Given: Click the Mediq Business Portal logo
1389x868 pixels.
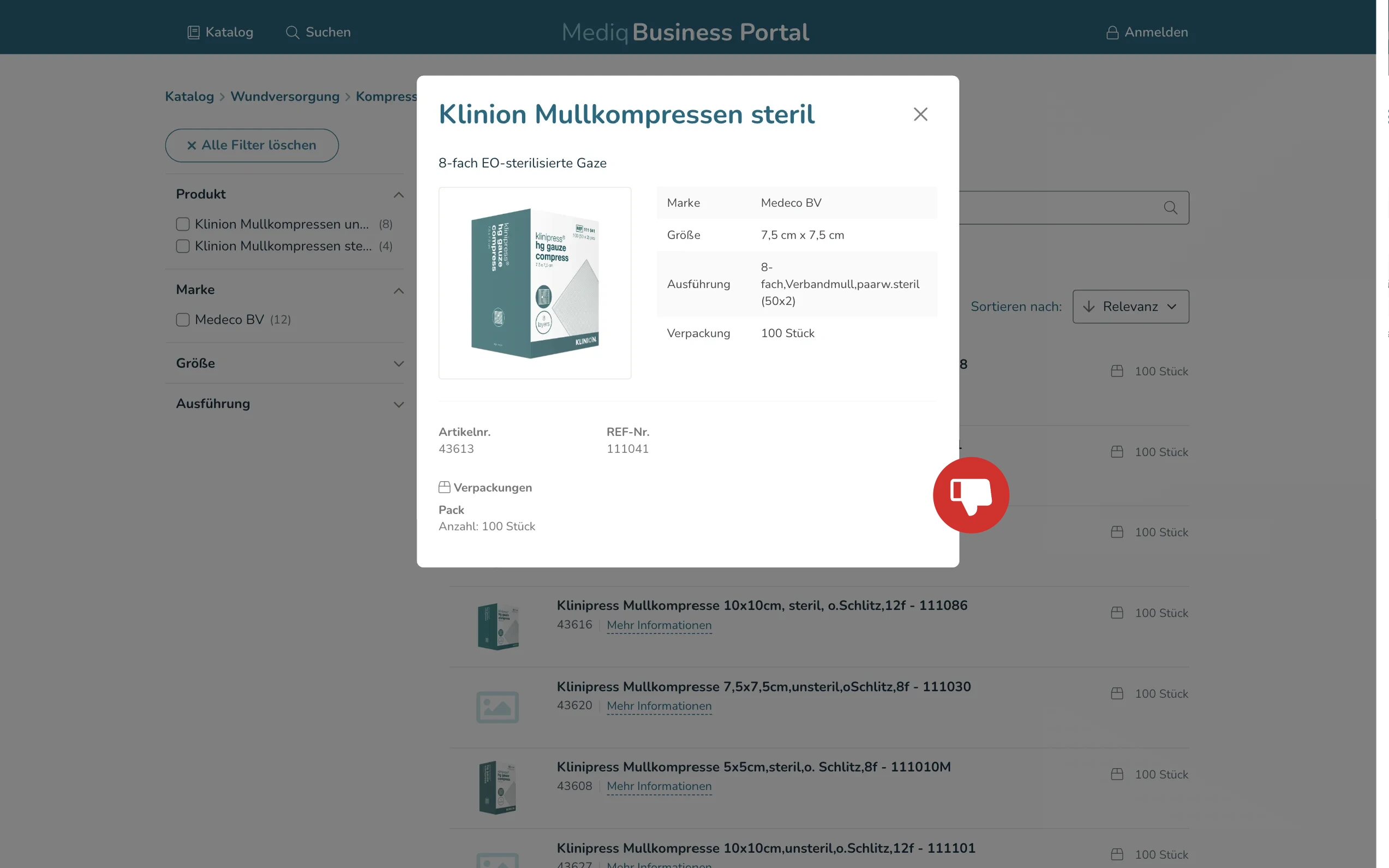Looking at the screenshot, I should pos(685,32).
